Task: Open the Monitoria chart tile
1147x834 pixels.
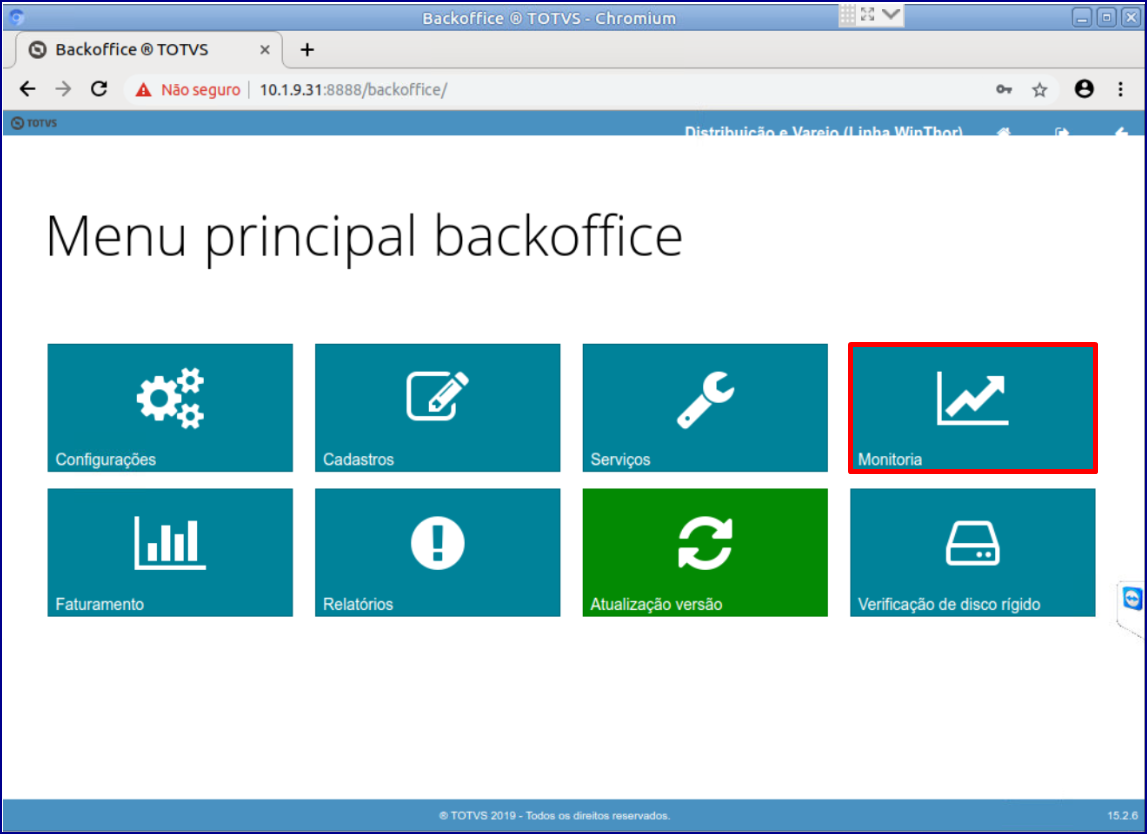Action: (x=973, y=407)
